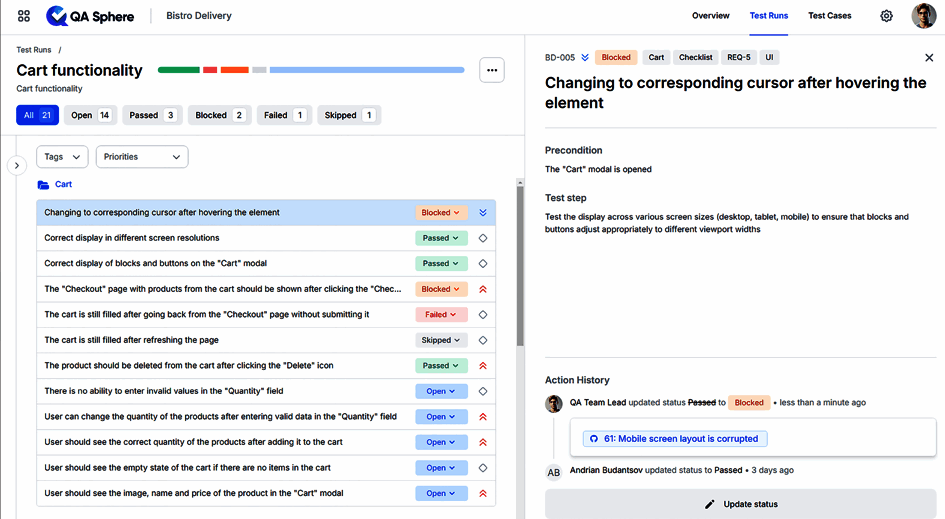Click the BD-005 low priority chevron icon
The width and height of the screenshot is (945, 519).
[585, 58]
